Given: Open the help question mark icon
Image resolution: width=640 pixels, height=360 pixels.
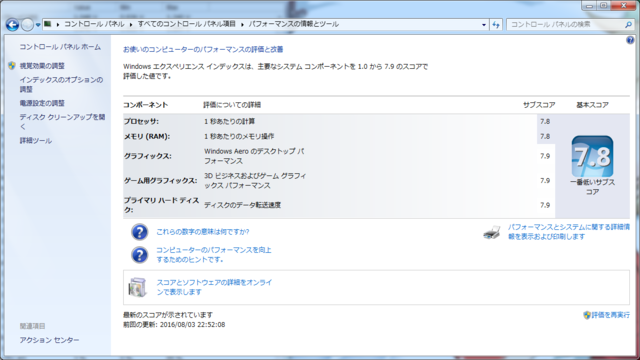Looking at the screenshot, I should pyautogui.click(x=630, y=40).
